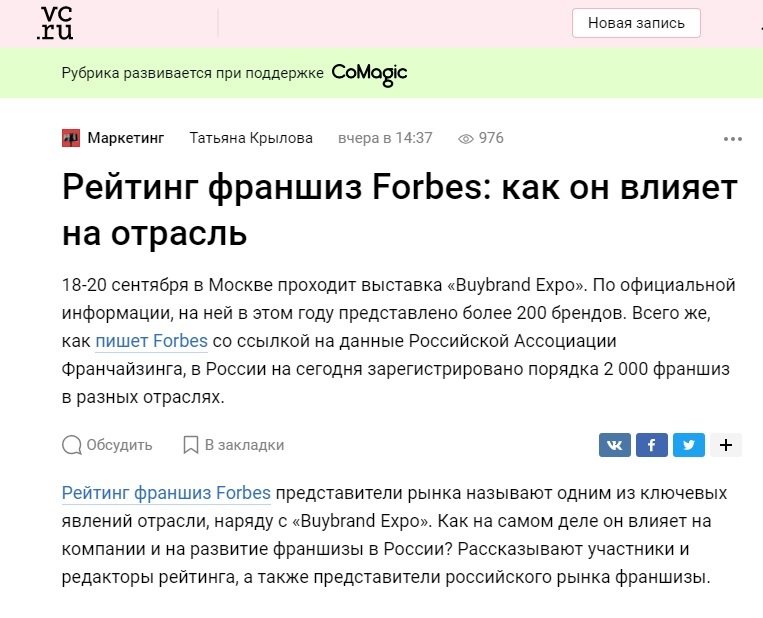
Task: Click the eye views counter icon
Action: pos(466,139)
